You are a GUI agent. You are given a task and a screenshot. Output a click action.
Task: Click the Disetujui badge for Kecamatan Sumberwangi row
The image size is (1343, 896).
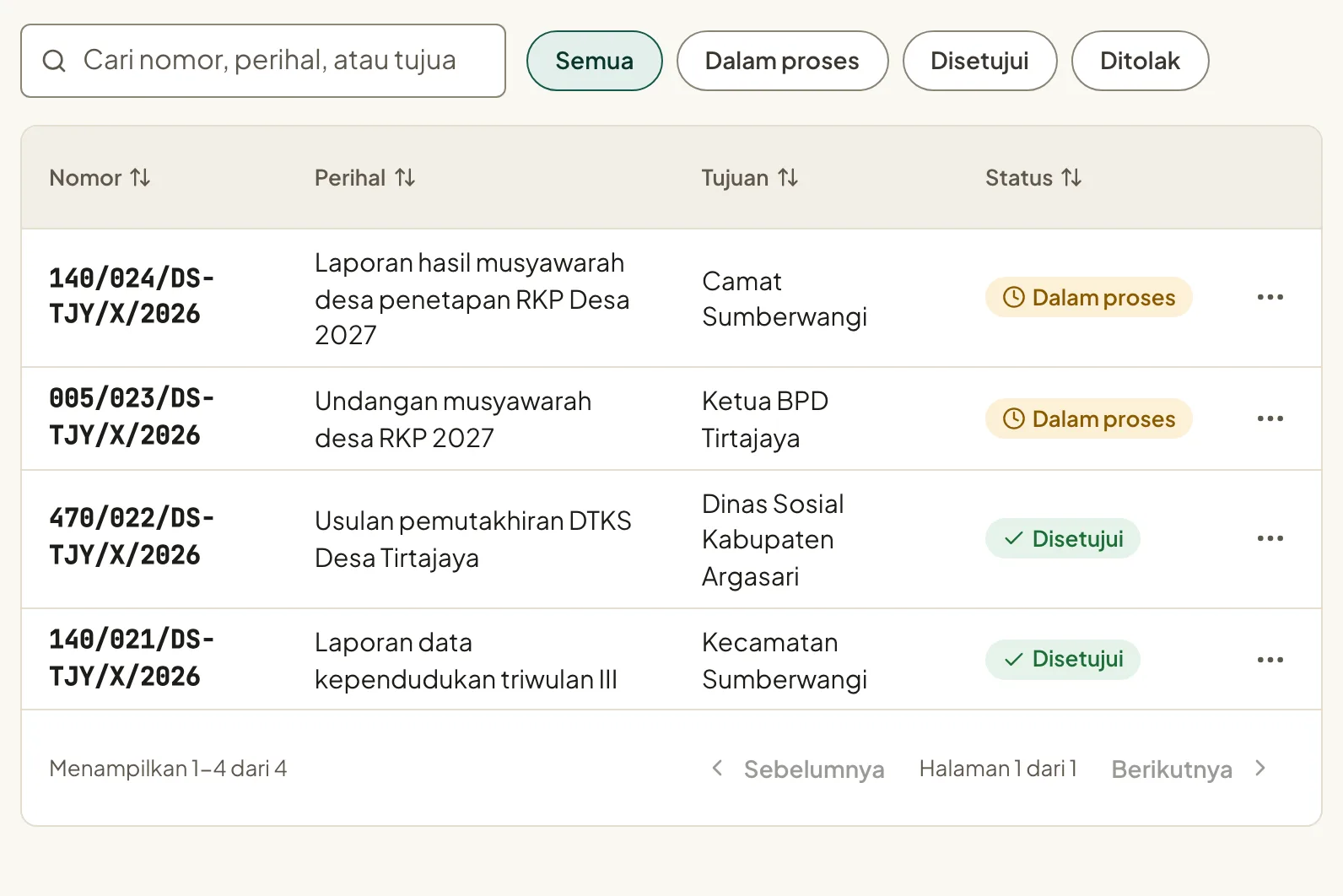click(x=1063, y=659)
